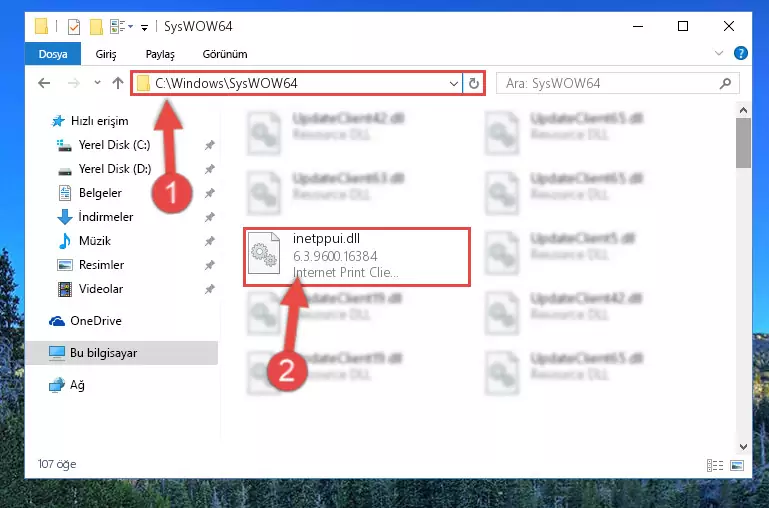The image size is (769, 508).
Task: Open recent locations dropdown arrow
Action: (98, 82)
